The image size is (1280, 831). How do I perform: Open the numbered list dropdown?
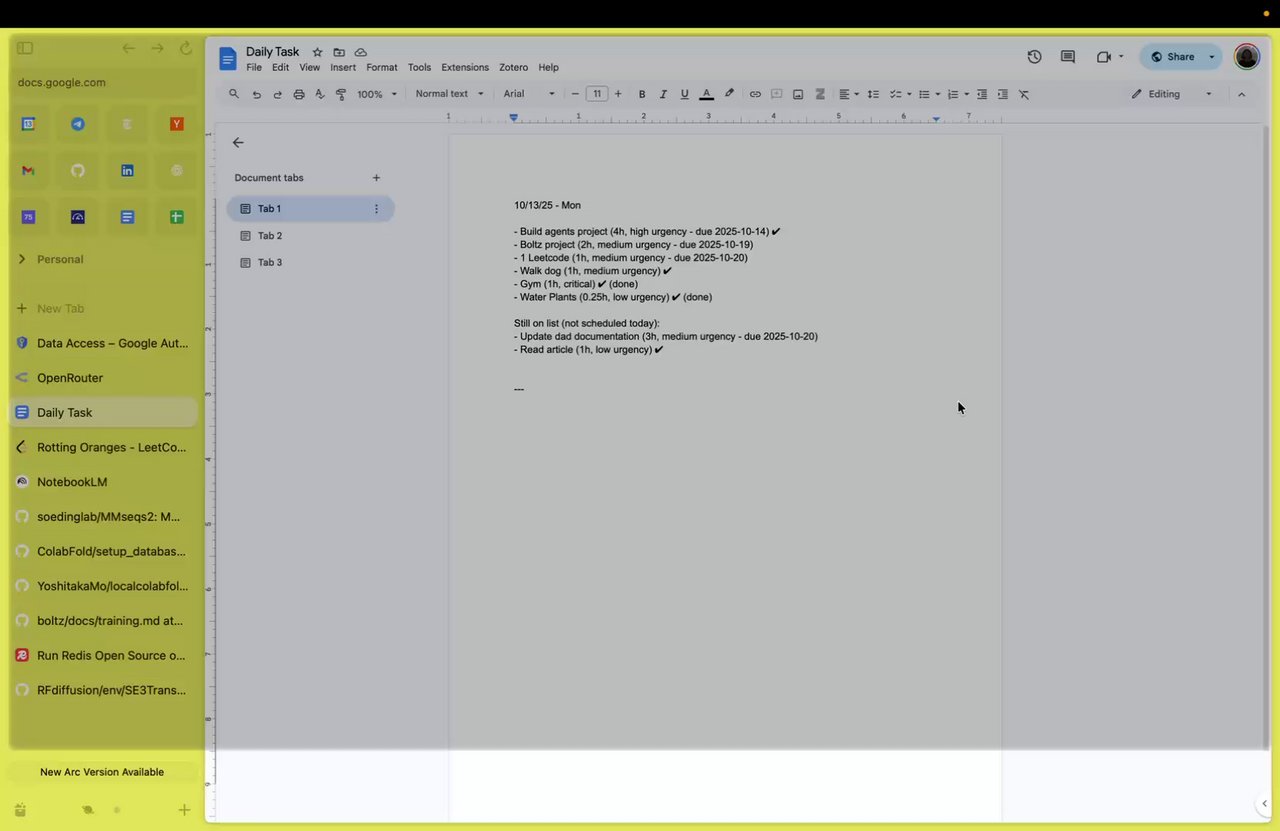[958, 94]
